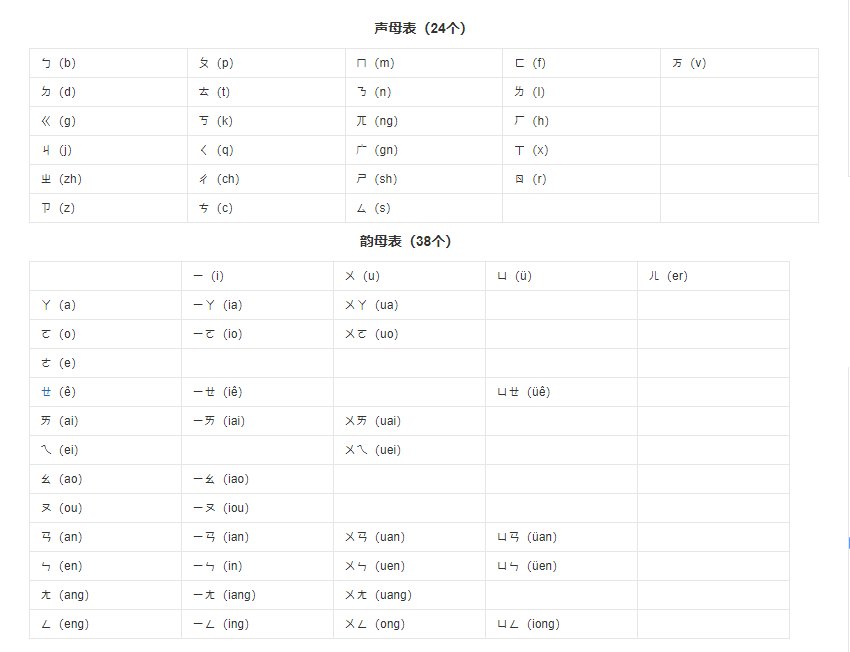Image resolution: width=850 pixels, height=652 pixels.
Task: Select the ㄫ (ng) cell
Action: click(x=424, y=121)
